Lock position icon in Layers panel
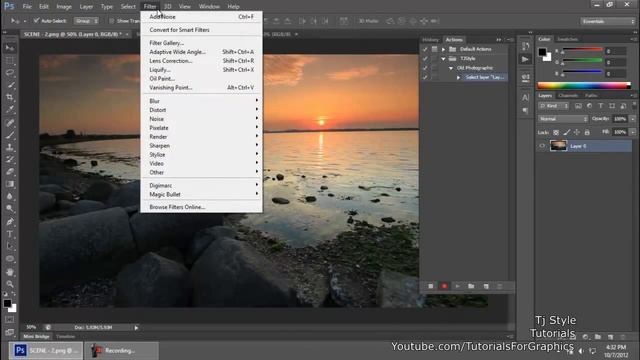Screen dimensions: 640x360 [577, 132]
